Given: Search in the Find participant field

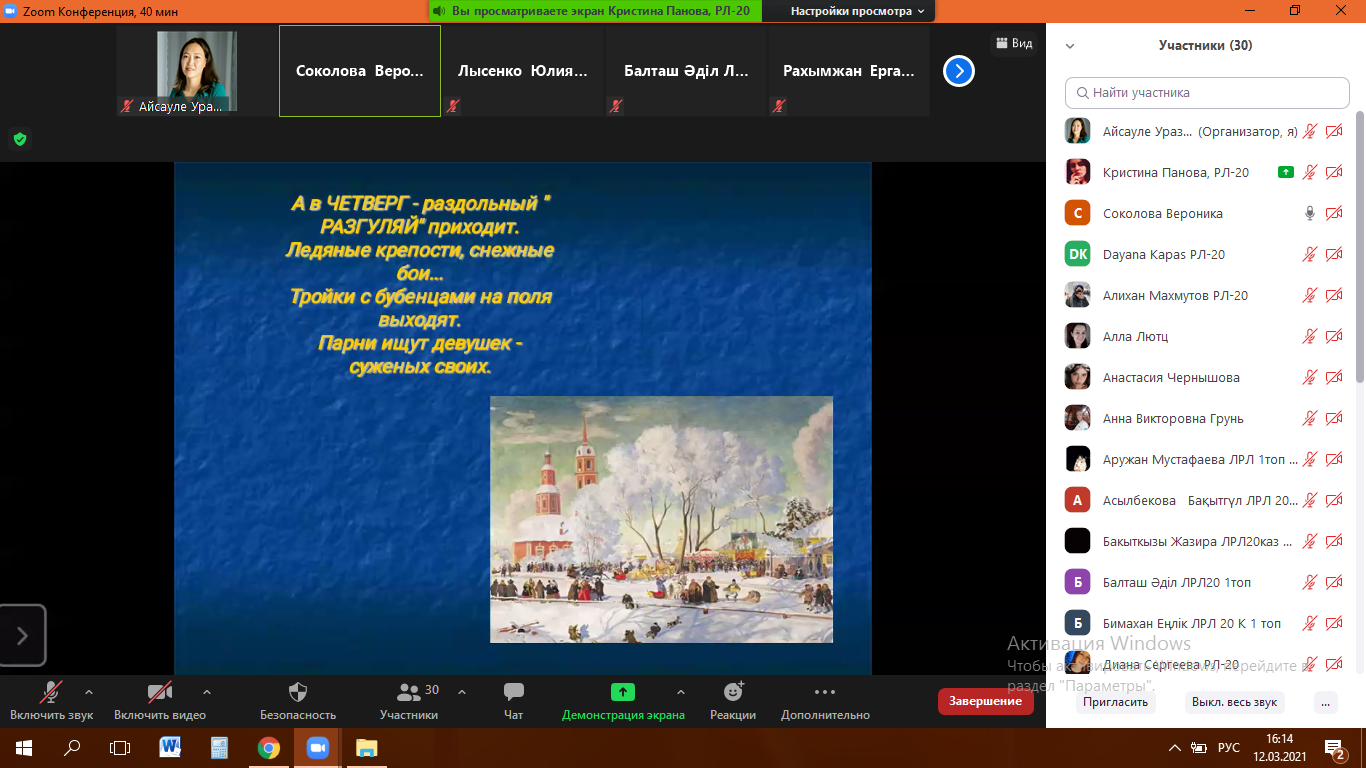Looking at the screenshot, I should tap(1207, 93).
